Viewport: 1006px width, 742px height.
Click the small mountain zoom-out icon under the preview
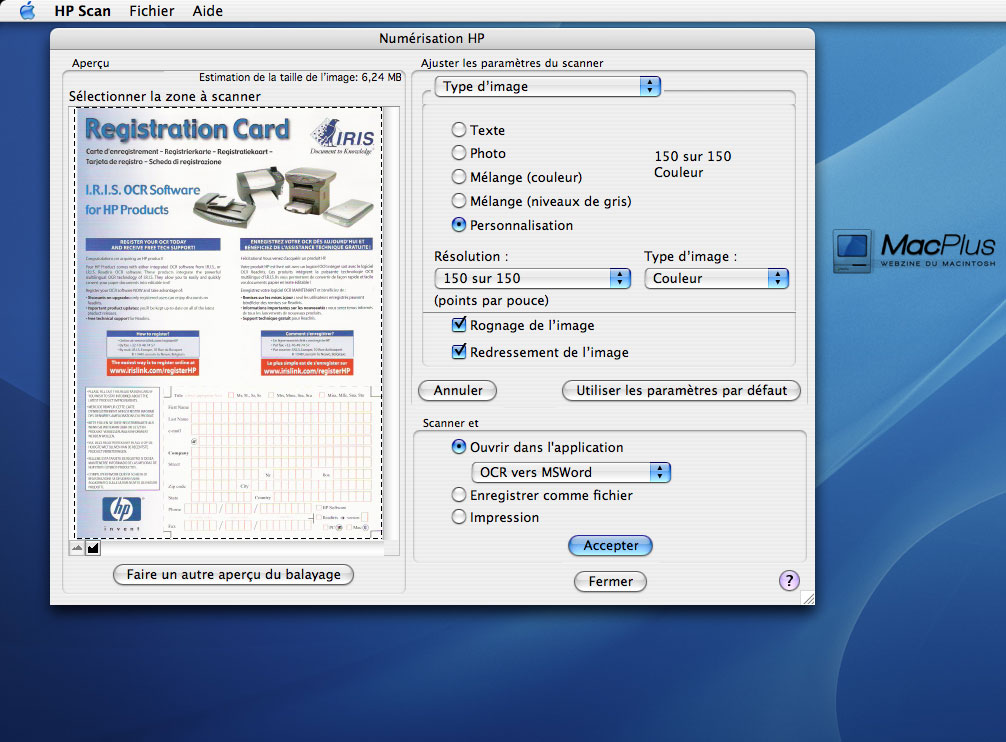pyautogui.click(x=77, y=548)
